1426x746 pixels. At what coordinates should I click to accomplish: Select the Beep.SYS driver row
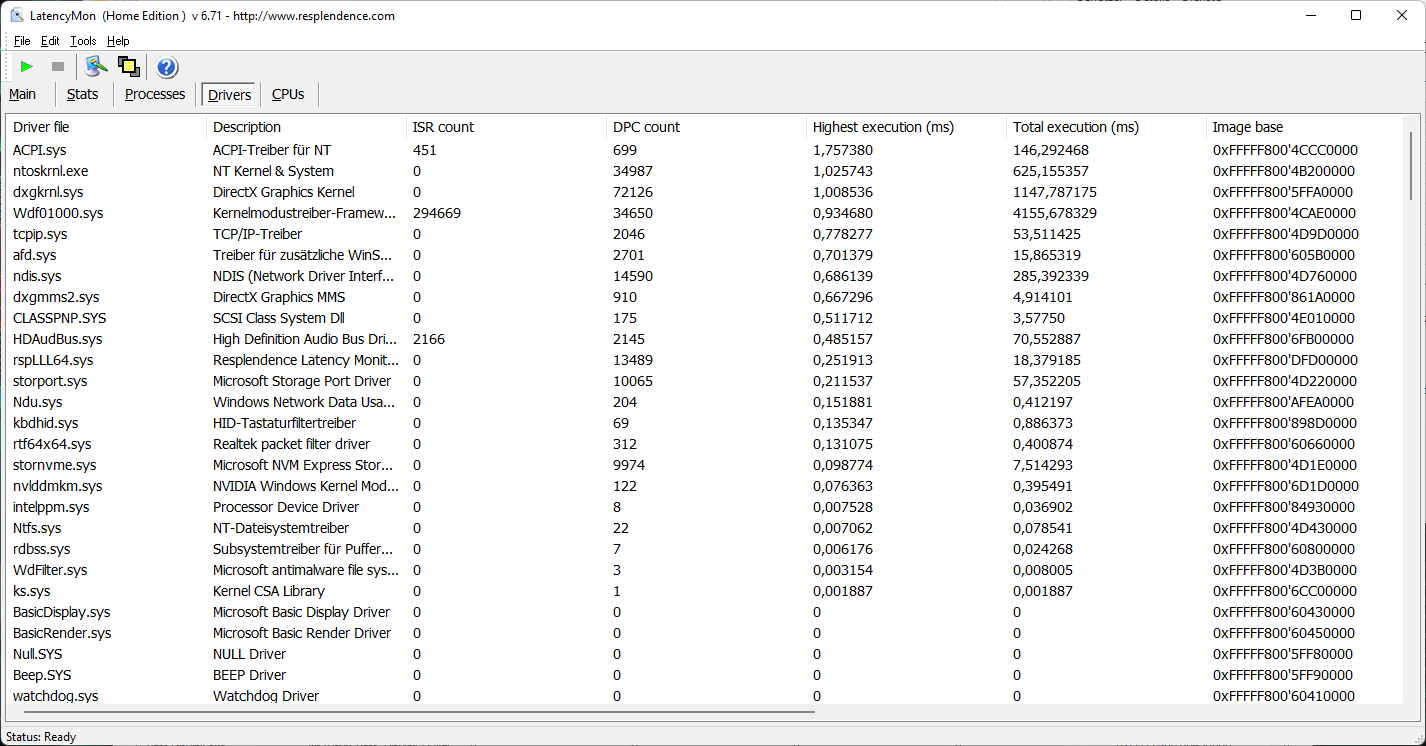705,675
